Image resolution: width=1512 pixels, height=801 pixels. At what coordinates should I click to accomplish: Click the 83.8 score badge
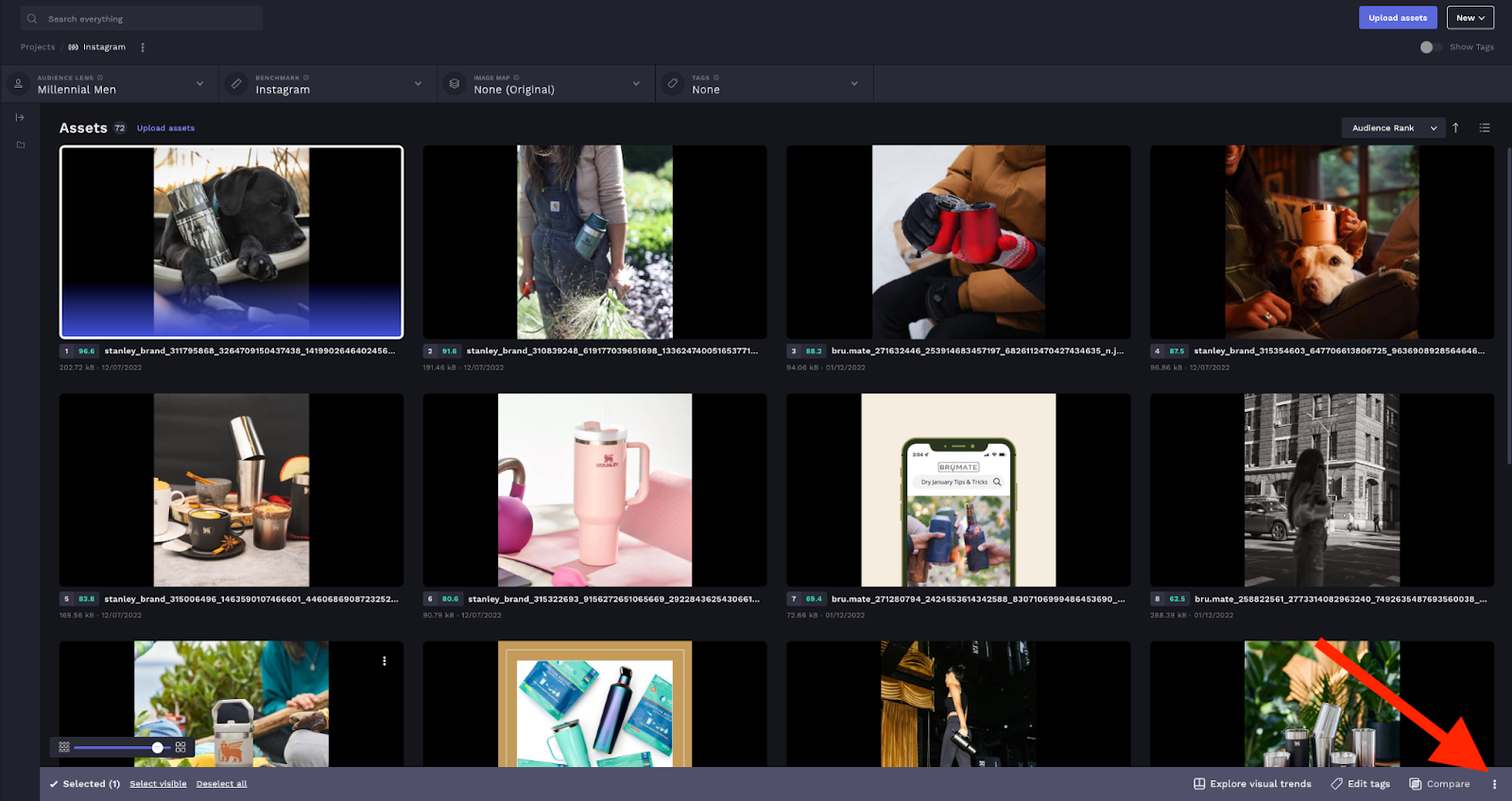point(86,599)
